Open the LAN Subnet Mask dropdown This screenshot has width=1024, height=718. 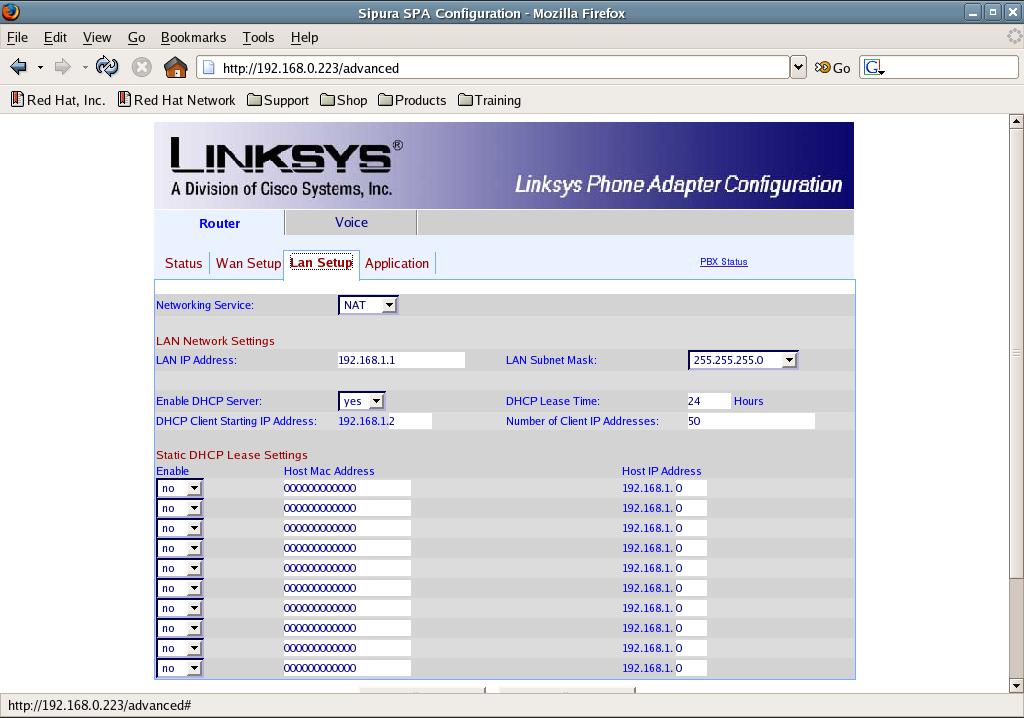[x=742, y=360]
